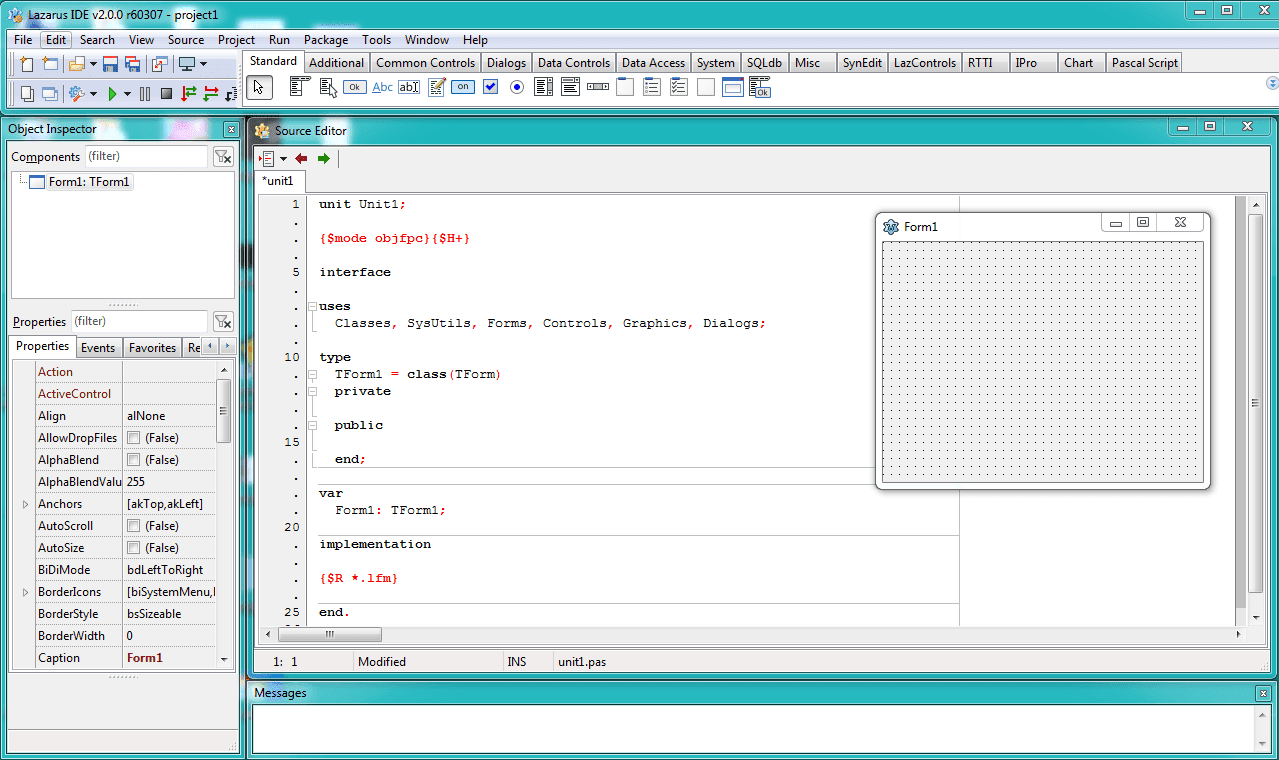Click the Save All toolbar icon

pyautogui.click(x=131, y=63)
